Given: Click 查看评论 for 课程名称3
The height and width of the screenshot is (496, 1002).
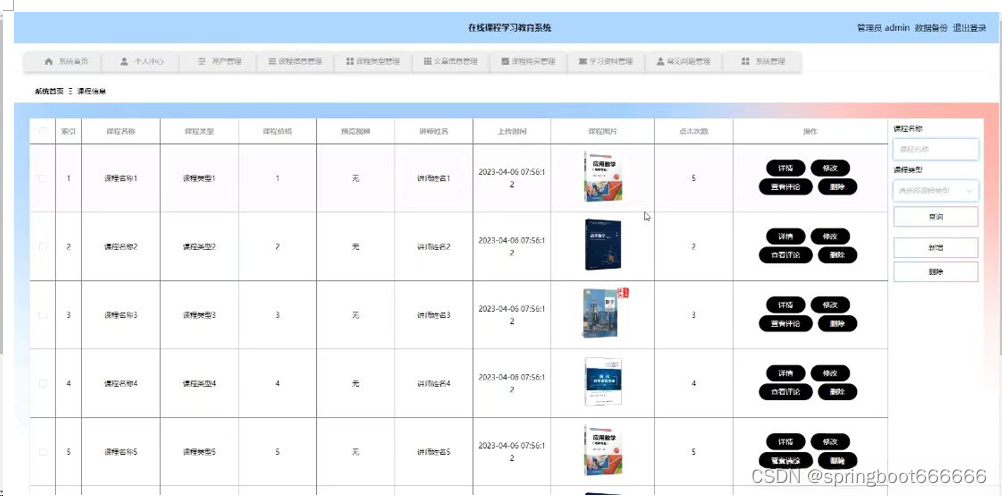Looking at the screenshot, I should (785, 323).
